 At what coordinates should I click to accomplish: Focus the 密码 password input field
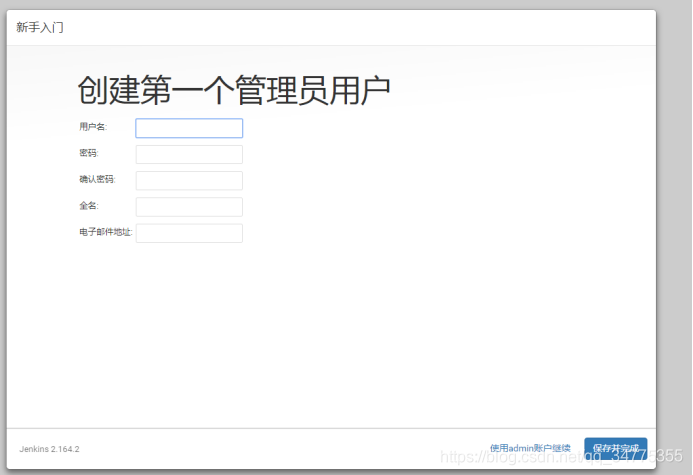(189, 154)
